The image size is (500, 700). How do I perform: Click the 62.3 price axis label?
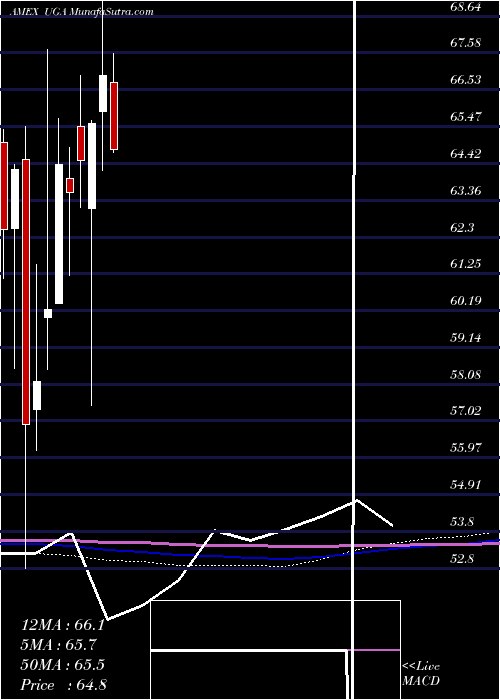coord(463,228)
